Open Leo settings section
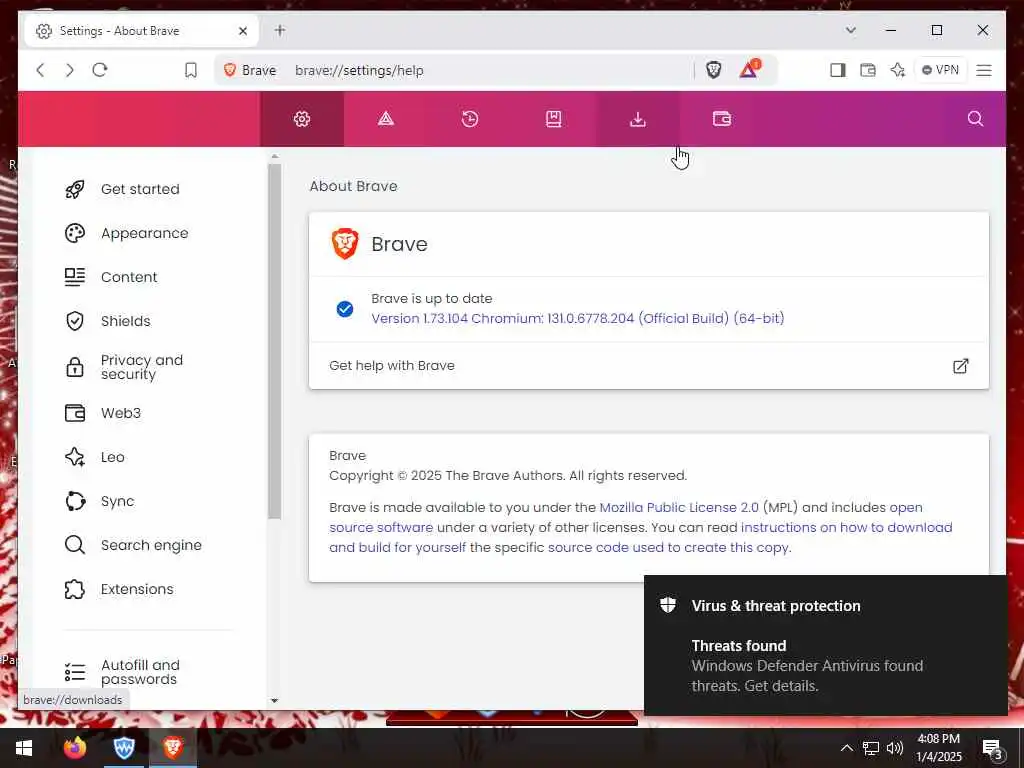This screenshot has height=768, width=1024. coord(112,457)
